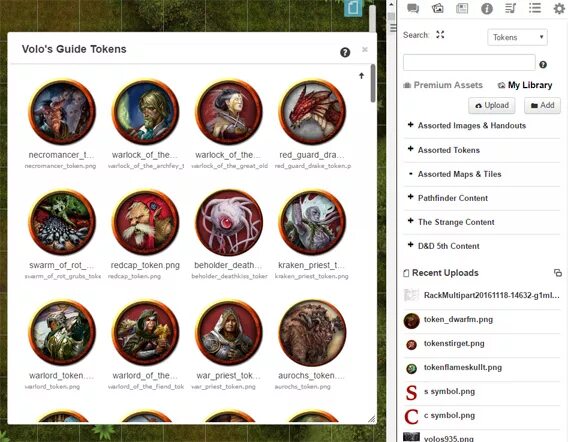Viewport: 568px width, 442px height.
Task: Select the war priest token
Action: coord(229,333)
